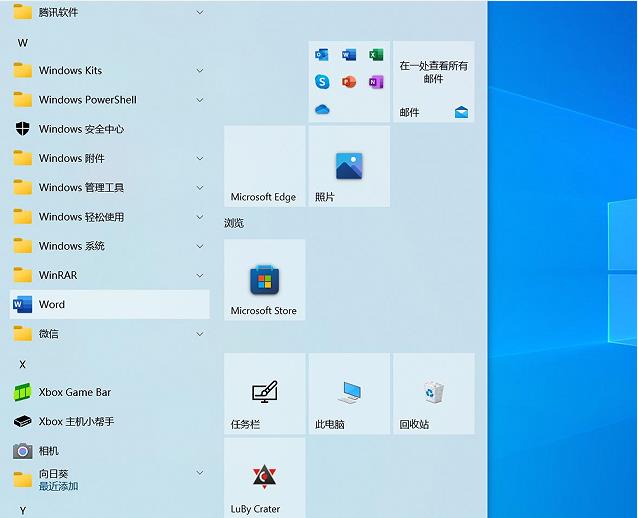638x518 pixels.
Task: Click the Windows Kits folder icon
Action: point(22,70)
